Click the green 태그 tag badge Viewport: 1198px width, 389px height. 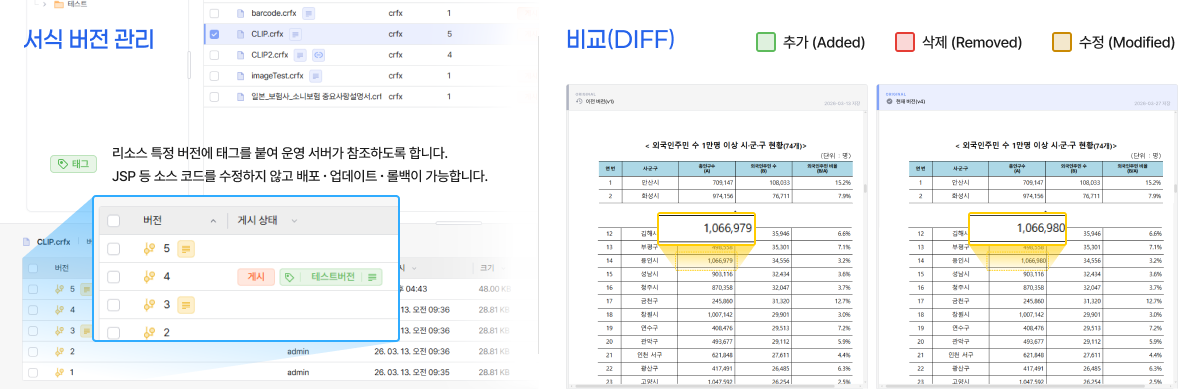click(73, 164)
